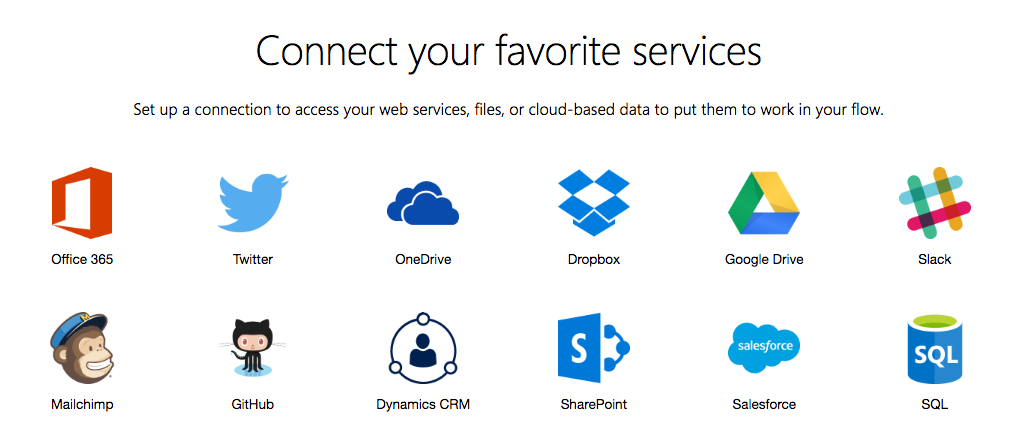Click the Office 365 icon
The image size is (1023, 445).
pyautogui.click(x=82, y=202)
